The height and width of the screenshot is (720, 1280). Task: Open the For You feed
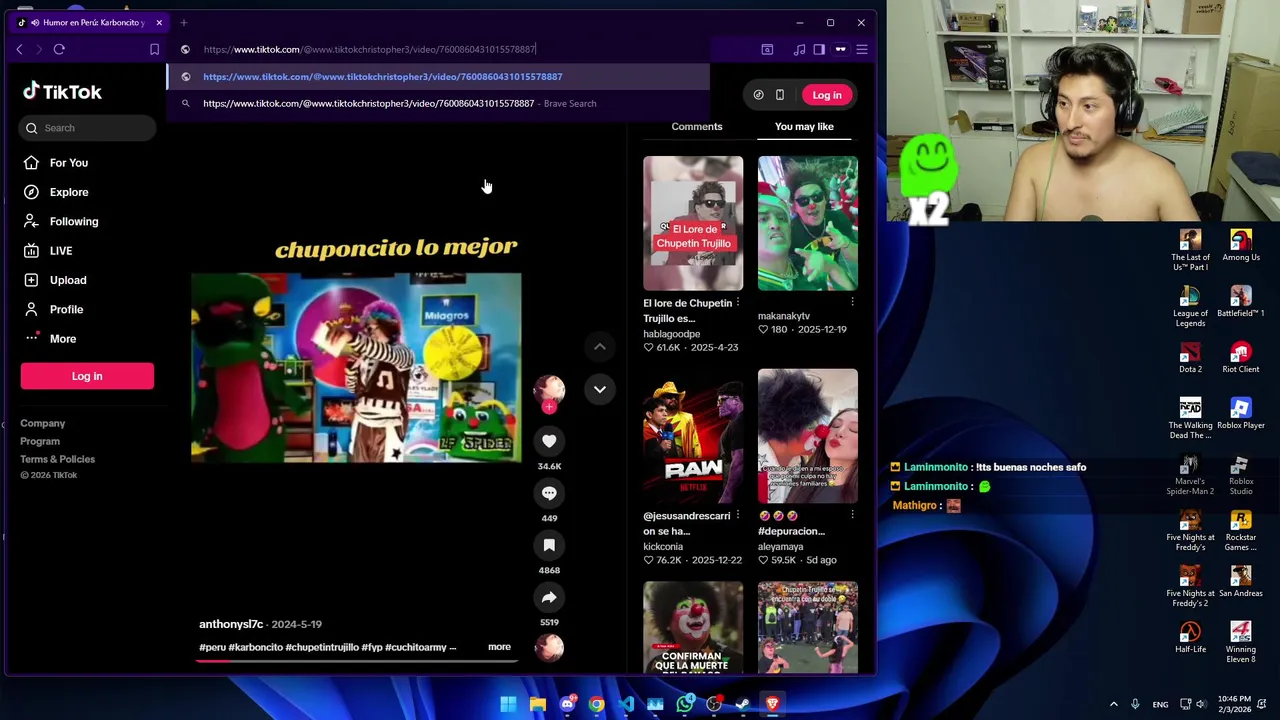tap(68, 162)
